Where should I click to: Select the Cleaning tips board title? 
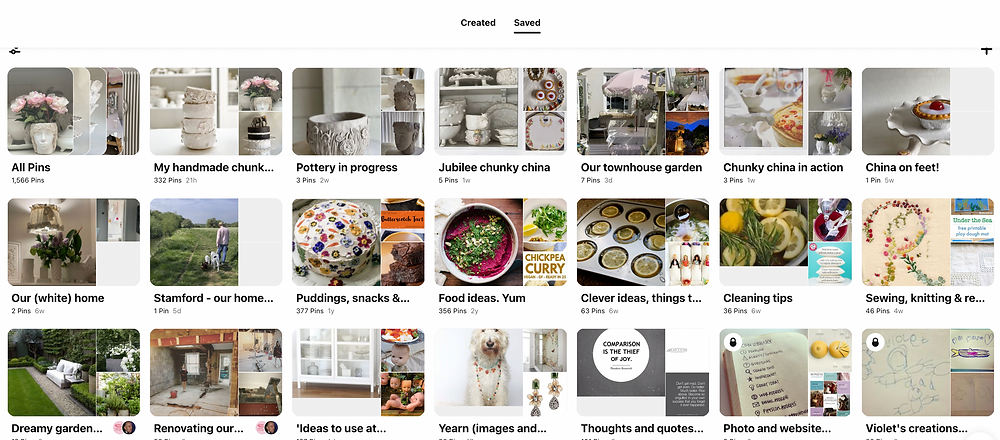758,298
